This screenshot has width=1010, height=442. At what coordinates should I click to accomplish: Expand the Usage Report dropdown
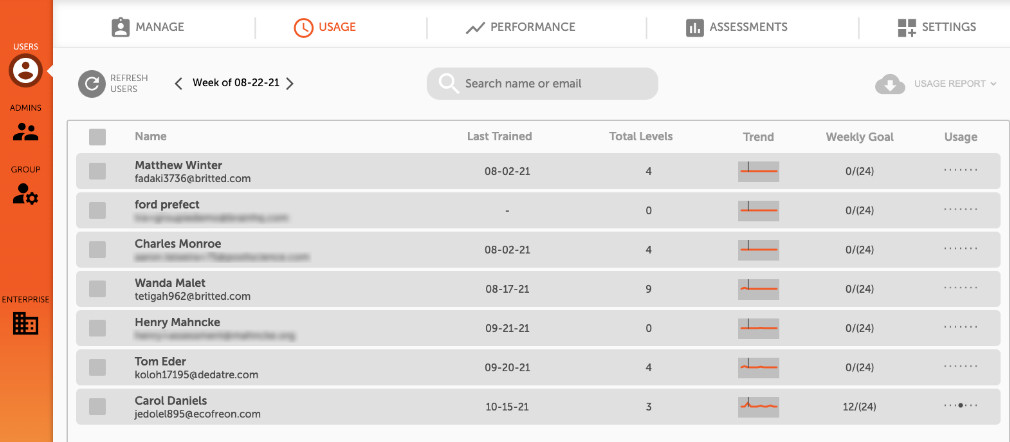[x=955, y=84]
